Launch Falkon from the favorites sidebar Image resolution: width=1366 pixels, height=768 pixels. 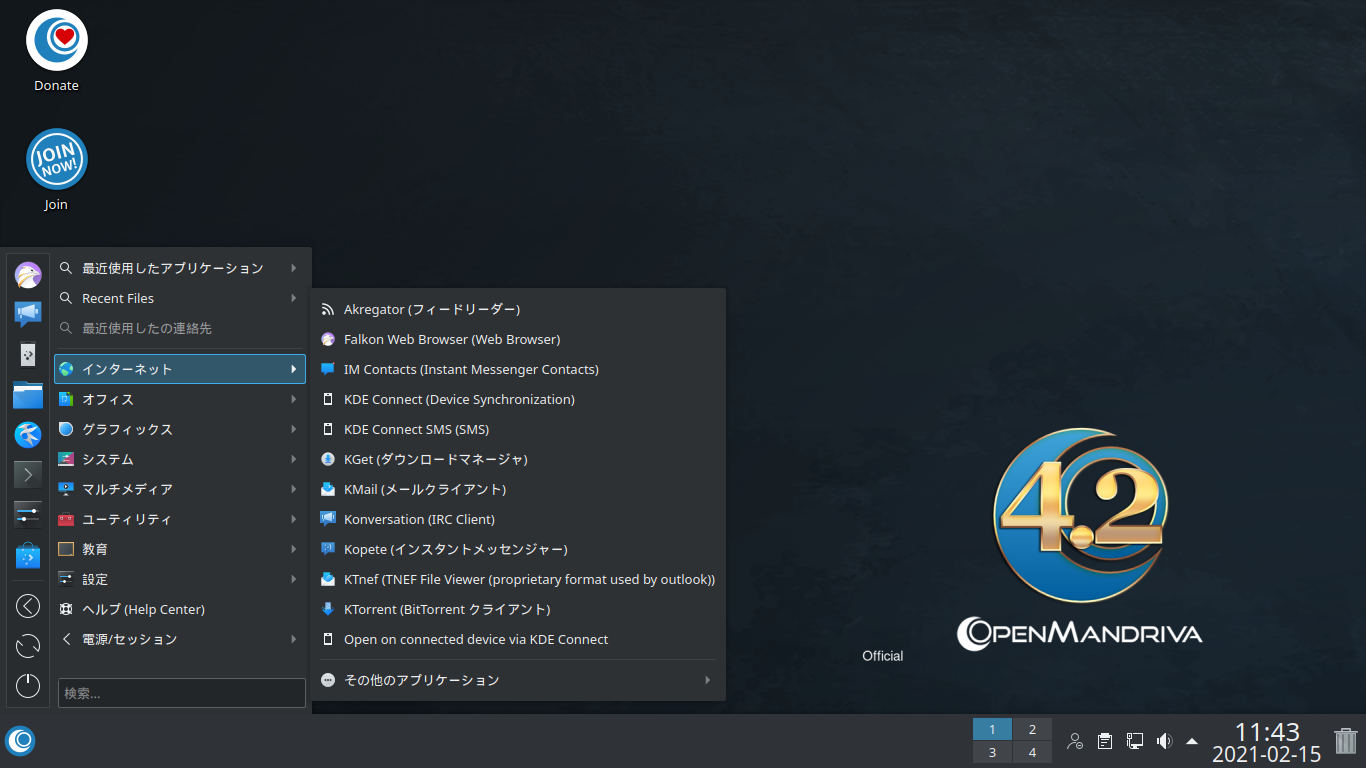28,275
